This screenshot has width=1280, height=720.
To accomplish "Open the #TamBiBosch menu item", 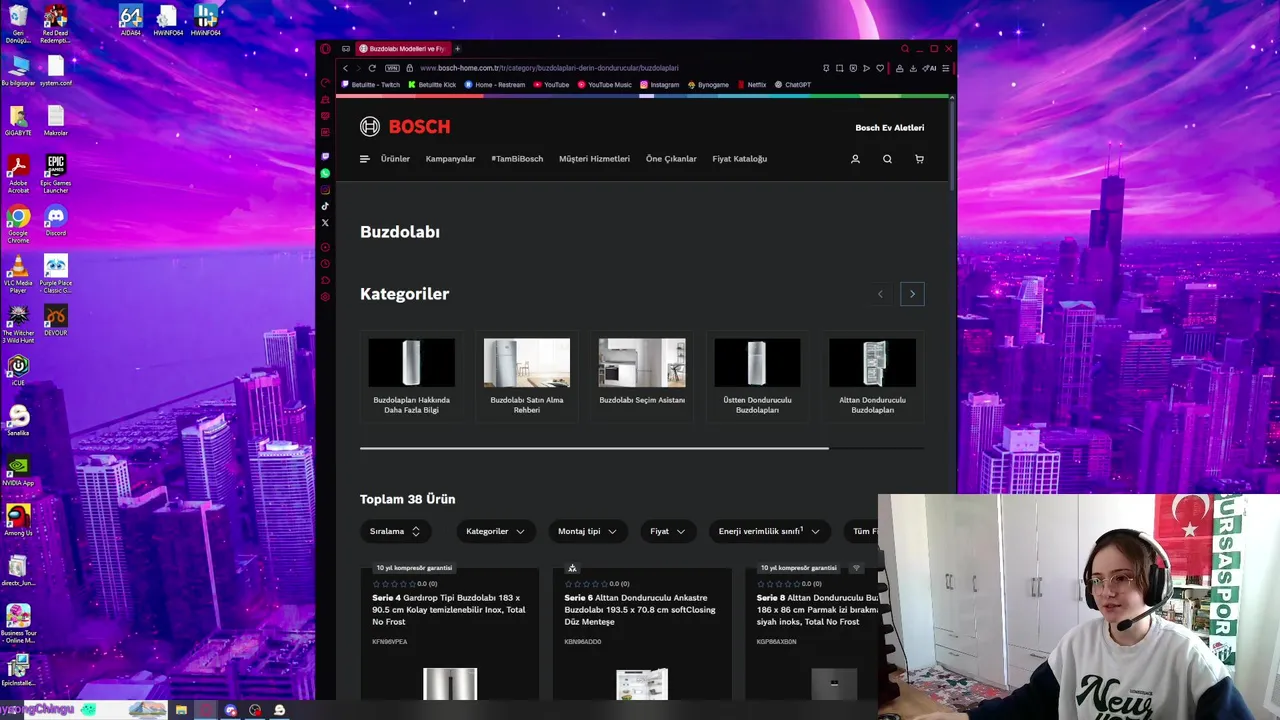I will click(517, 159).
